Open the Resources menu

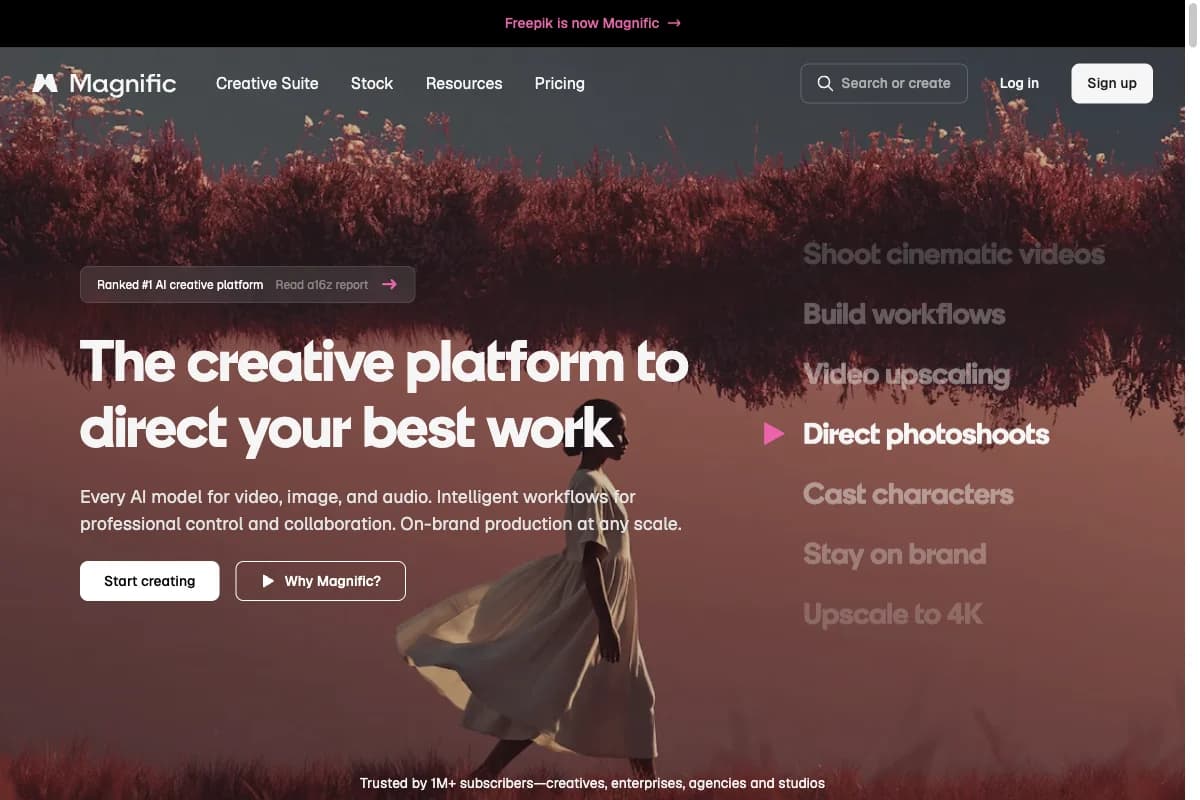coord(464,83)
